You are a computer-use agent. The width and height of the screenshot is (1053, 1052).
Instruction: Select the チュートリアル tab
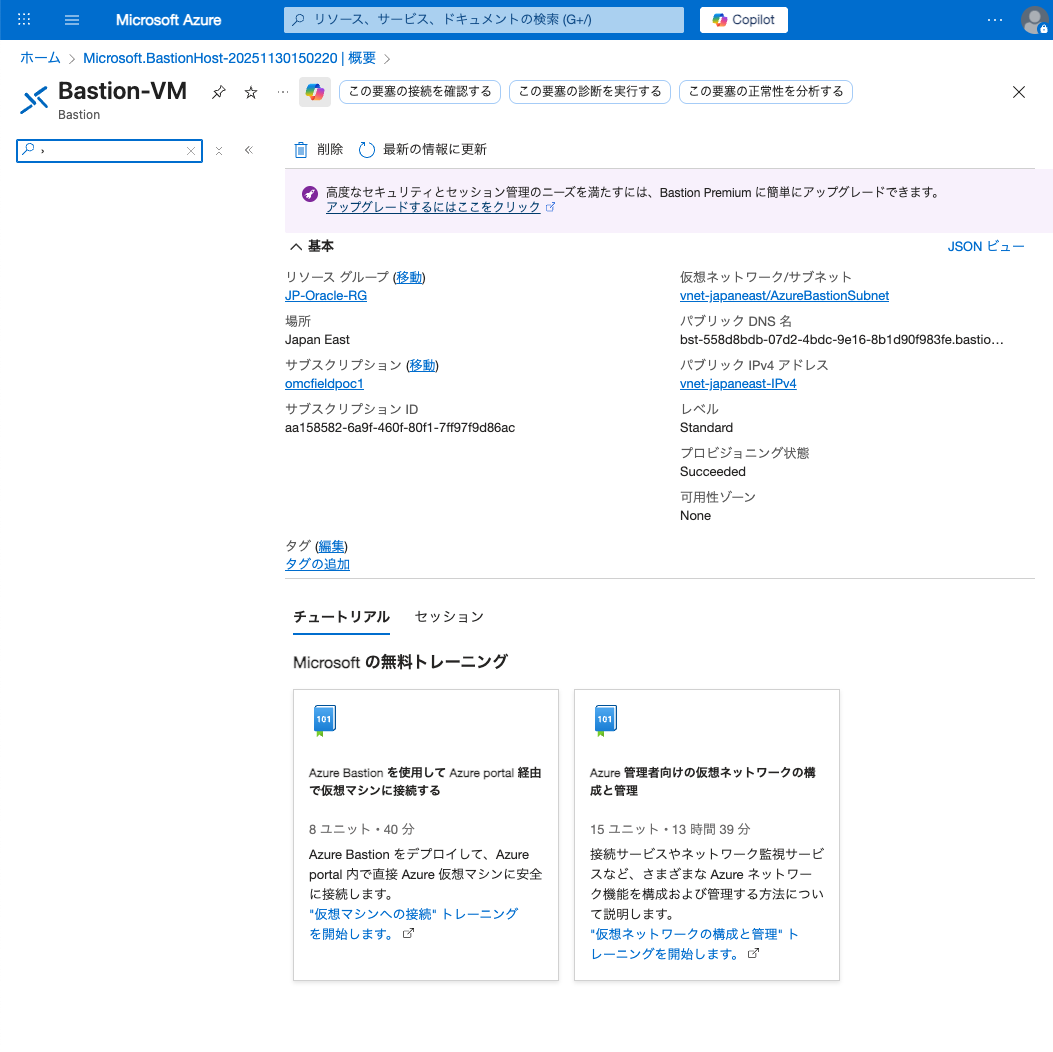pyautogui.click(x=341, y=617)
